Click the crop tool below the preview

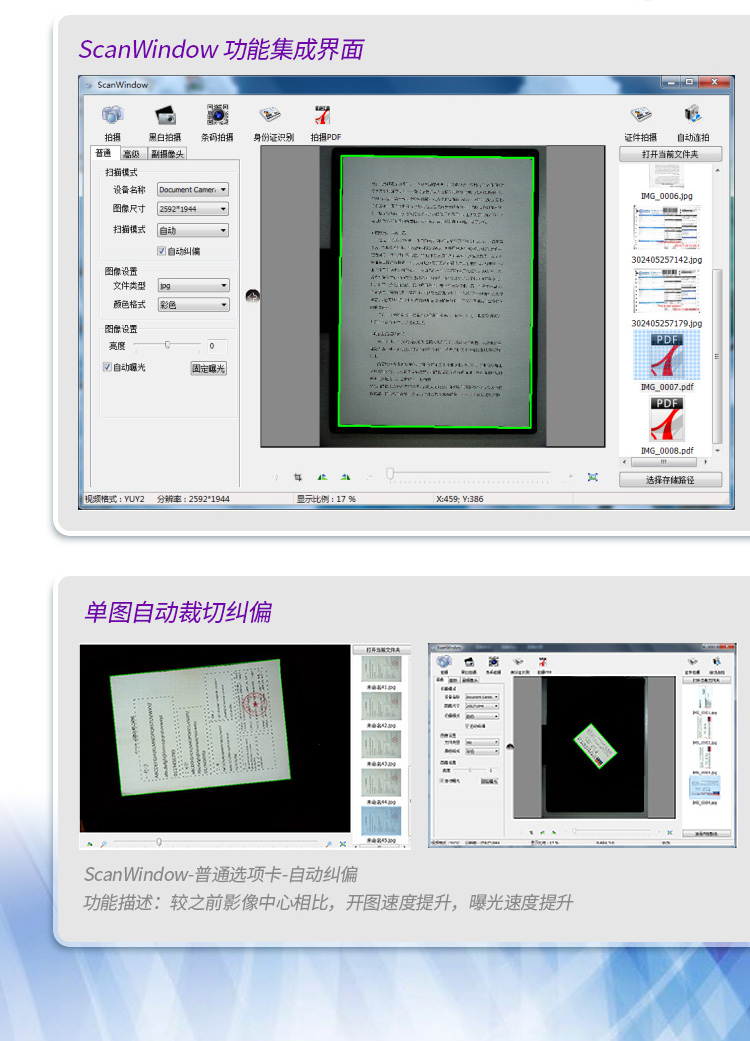[298, 477]
